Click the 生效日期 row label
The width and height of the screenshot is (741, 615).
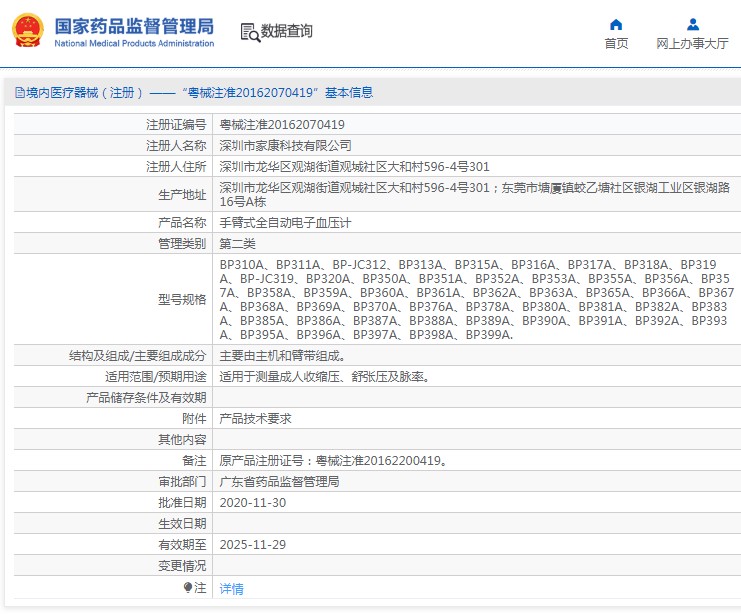pos(182,524)
